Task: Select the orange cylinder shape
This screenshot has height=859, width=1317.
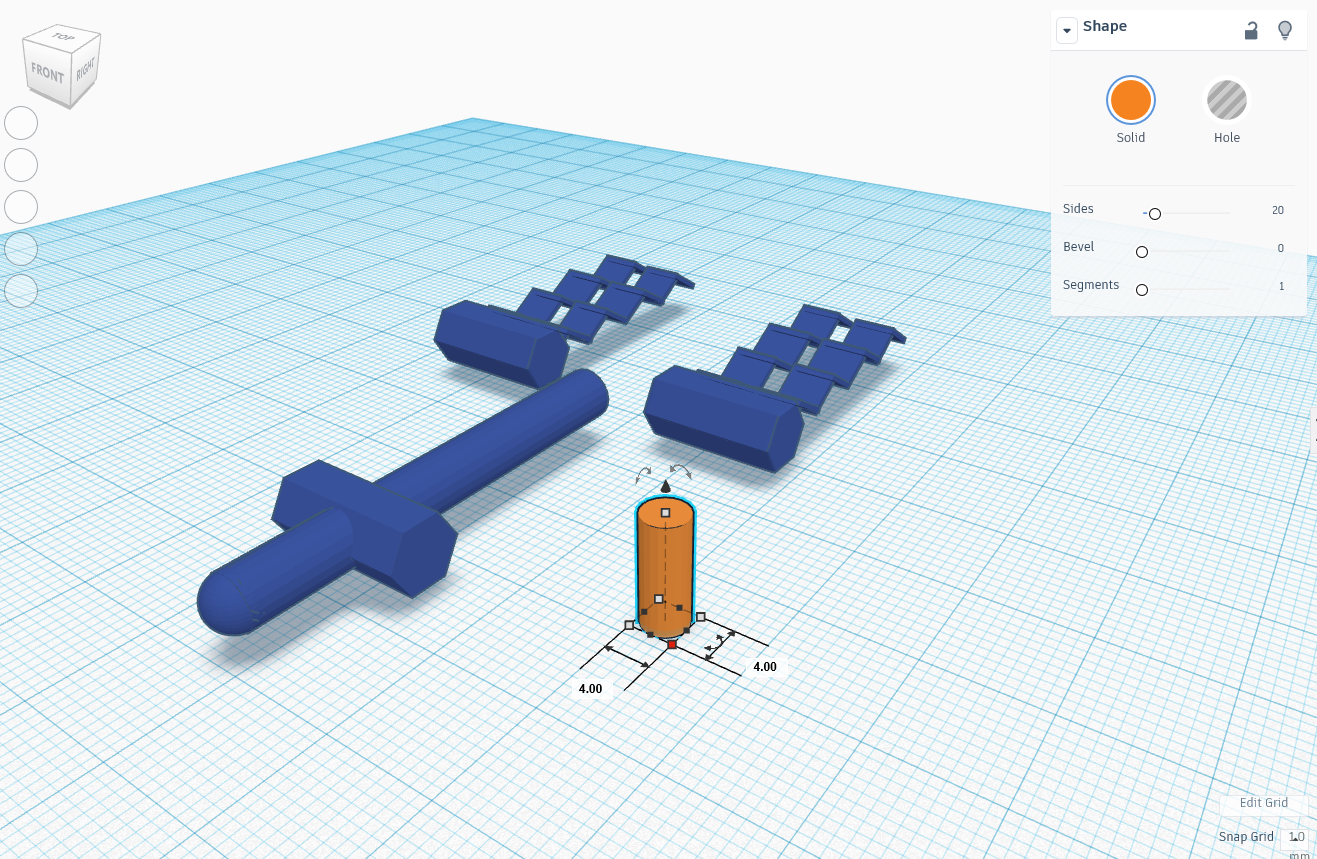Action: (665, 566)
